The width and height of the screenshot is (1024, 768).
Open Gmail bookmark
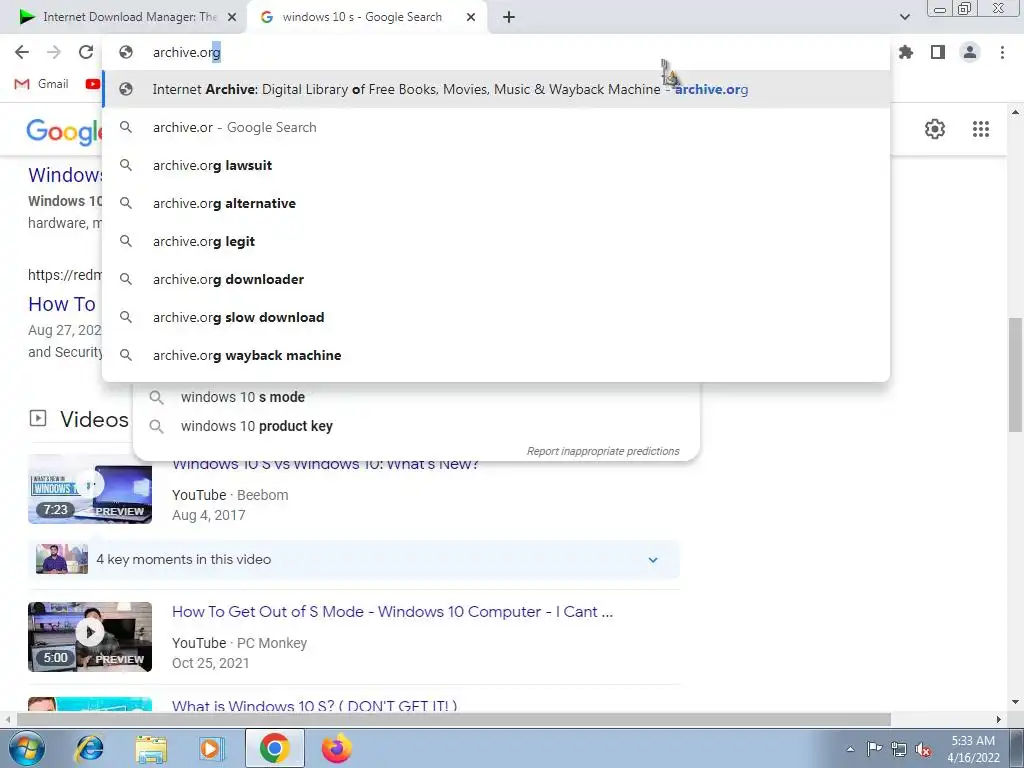coord(42,84)
